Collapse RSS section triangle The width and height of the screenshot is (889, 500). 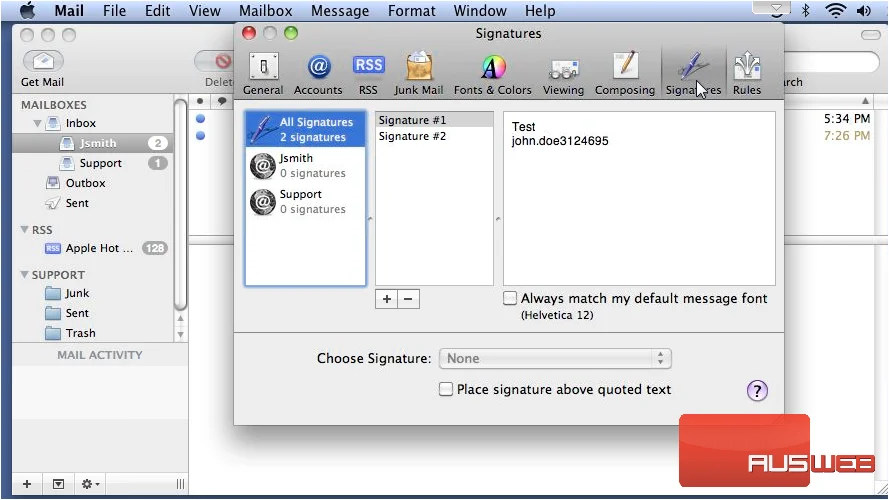24,230
